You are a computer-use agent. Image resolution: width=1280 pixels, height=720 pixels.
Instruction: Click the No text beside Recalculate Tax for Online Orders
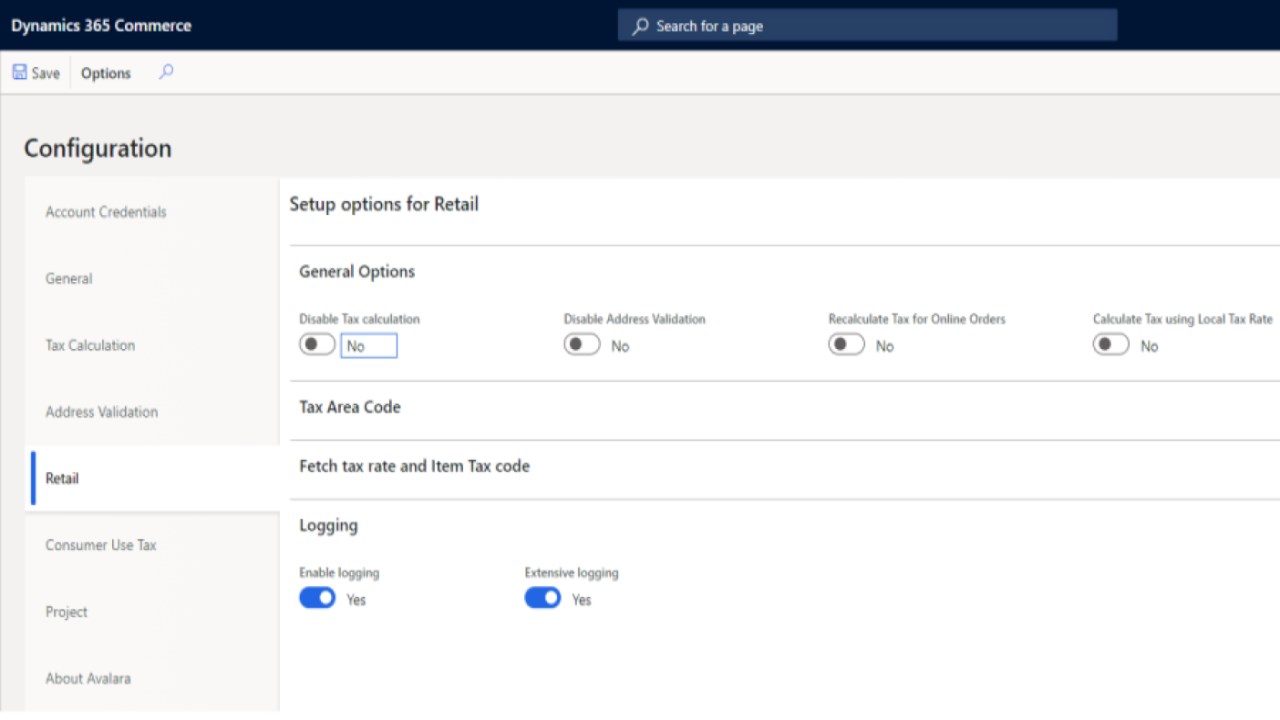[885, 347]
